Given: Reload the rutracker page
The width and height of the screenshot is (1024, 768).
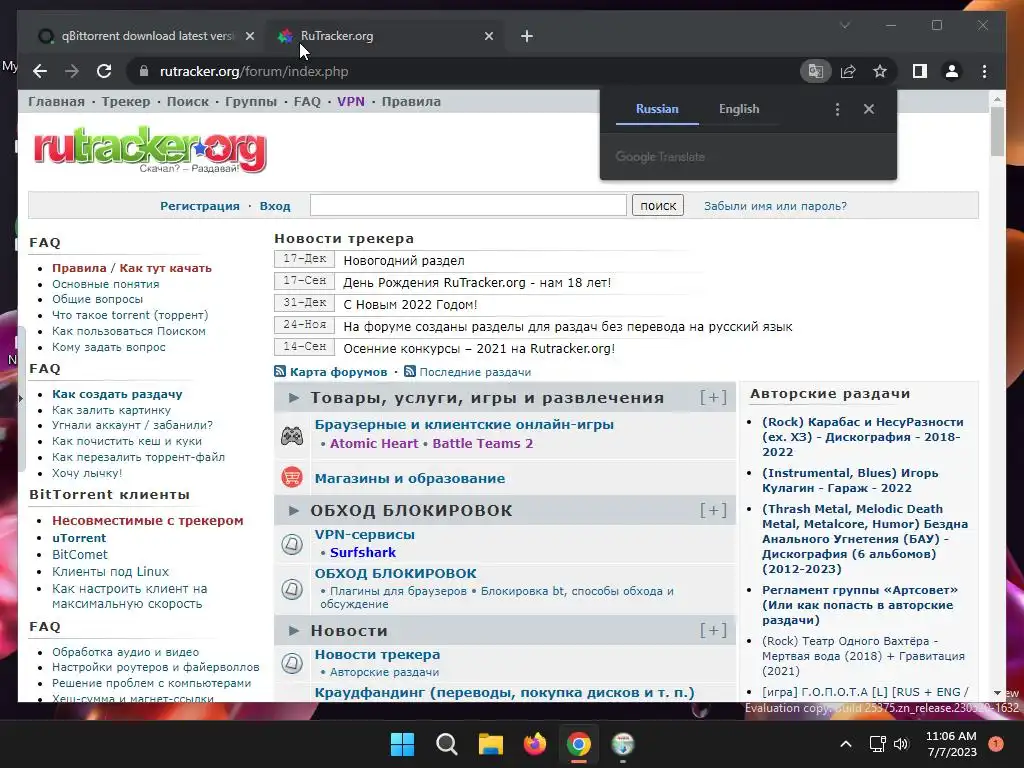Looking at the screenshot, I should click(104, 71).
